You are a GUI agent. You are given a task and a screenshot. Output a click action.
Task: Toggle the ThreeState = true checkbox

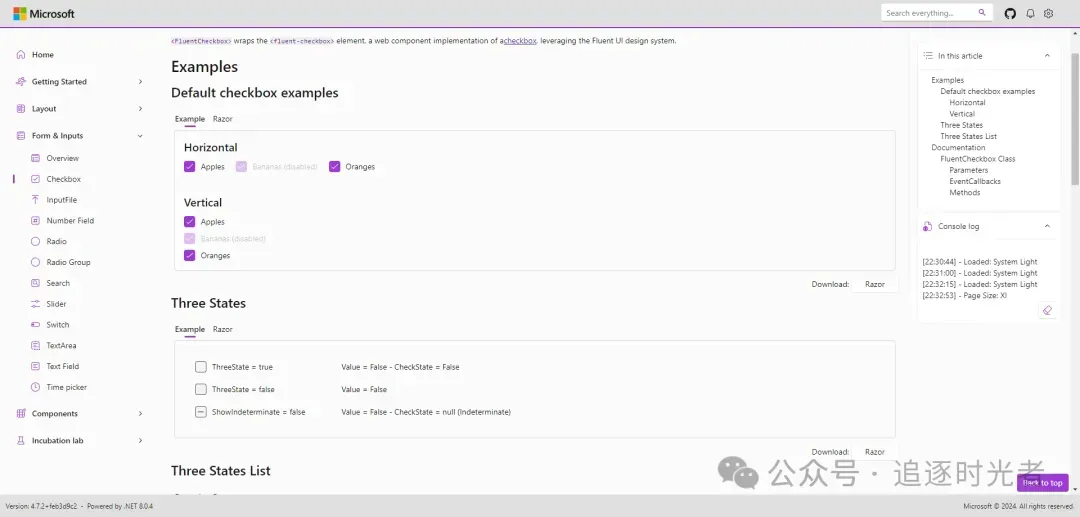[x=200, y=367]
